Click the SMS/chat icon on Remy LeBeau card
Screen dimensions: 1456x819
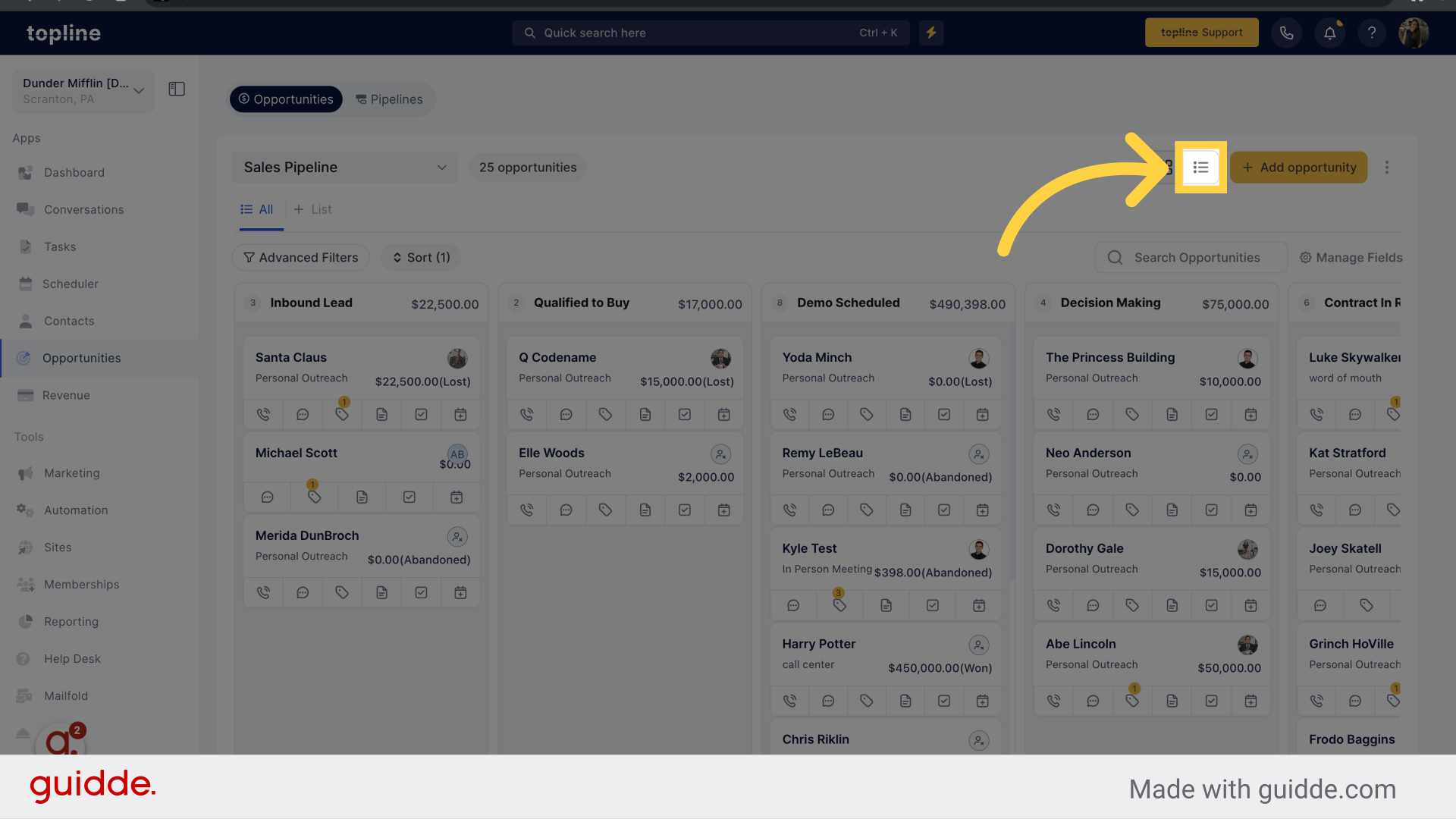tap(828, 510)
